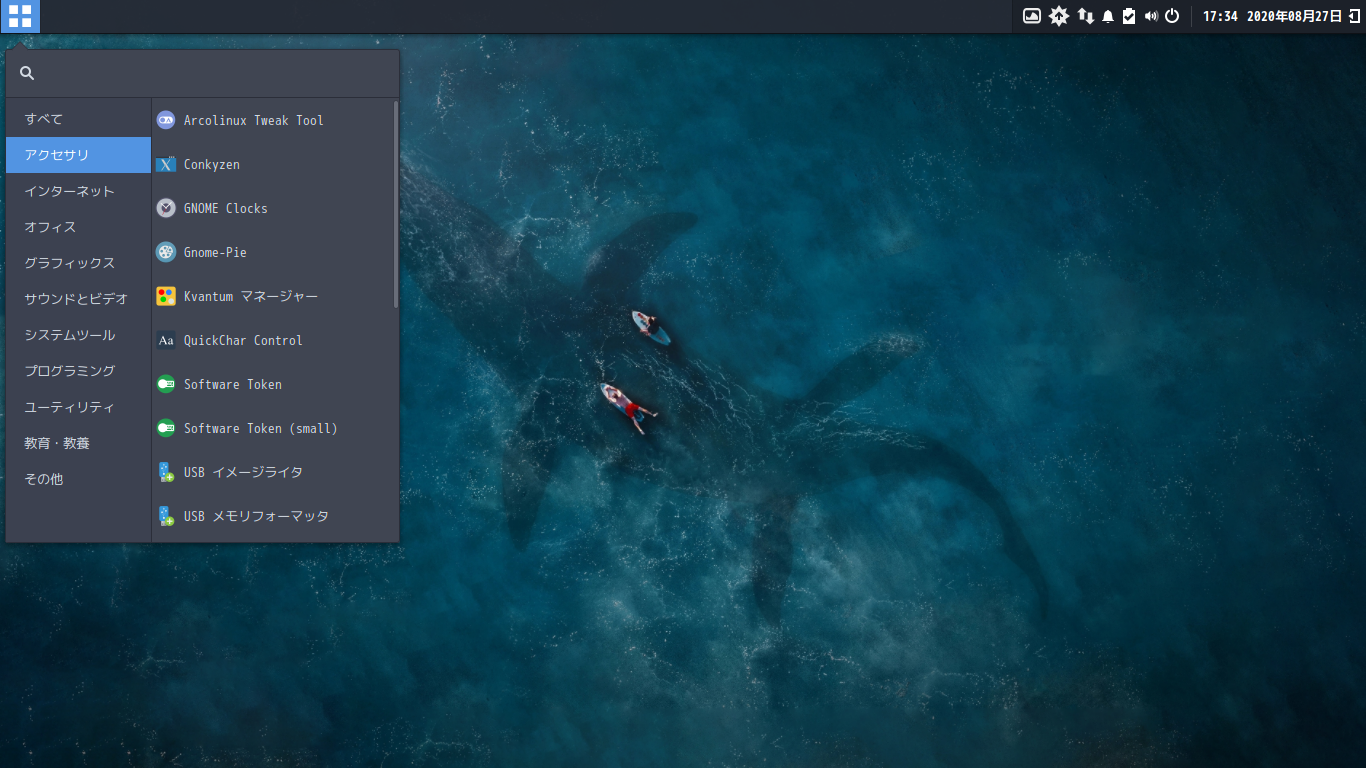Click the QuickChar Control label text
Screen dimensions: 1366x768
pyautogui.click(x=243, y=340)
